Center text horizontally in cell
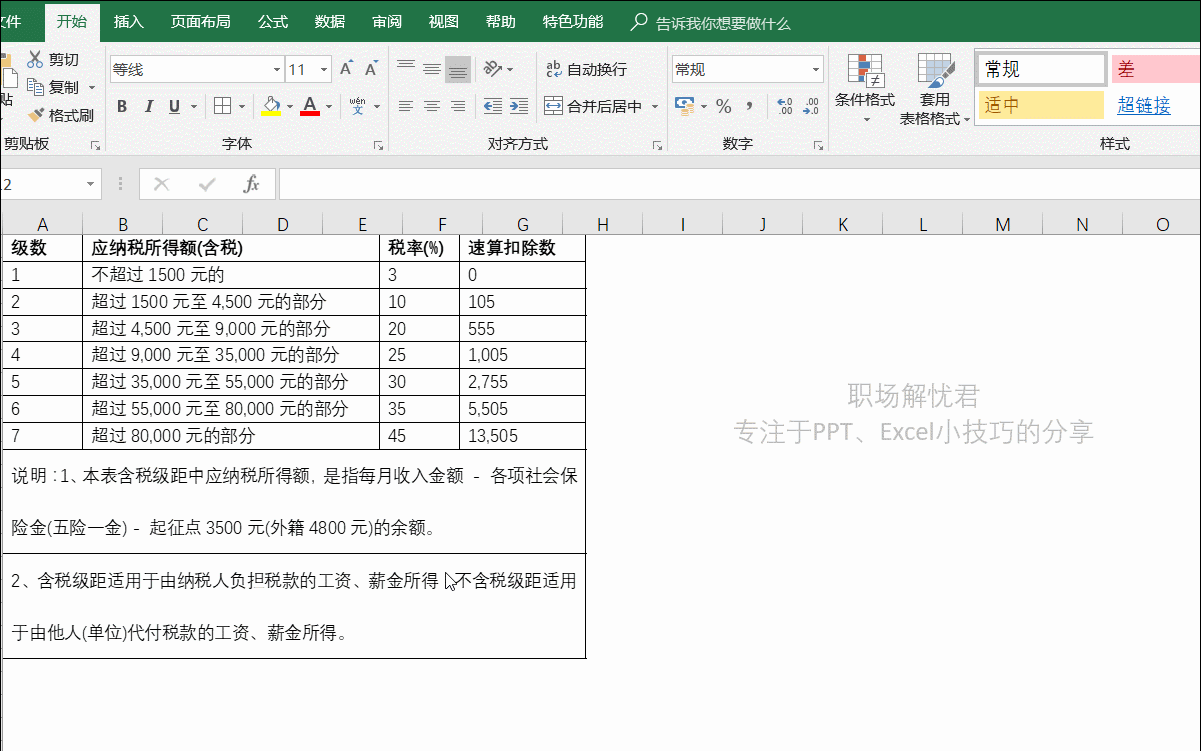Image resolution: width=1201 pixels, height=751 pixels. pyautogui.click(x=432, y=106)
